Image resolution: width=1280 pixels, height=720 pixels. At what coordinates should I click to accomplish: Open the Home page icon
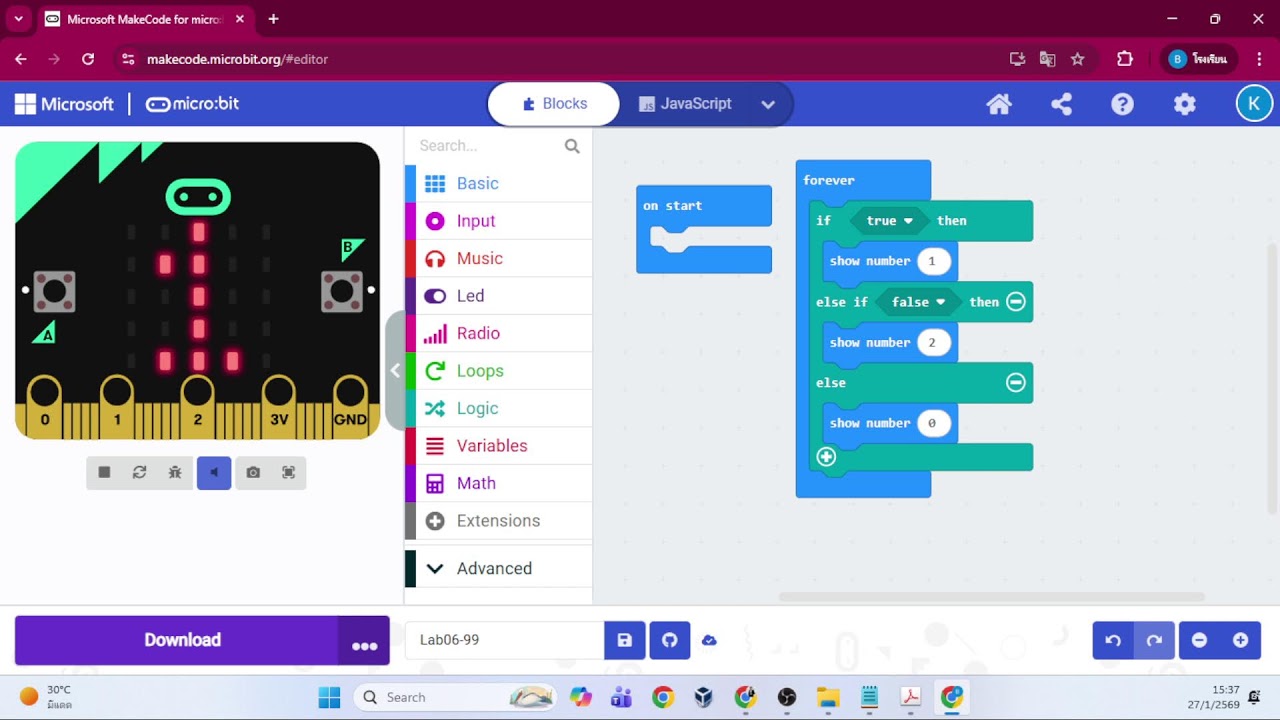[999, 104]
